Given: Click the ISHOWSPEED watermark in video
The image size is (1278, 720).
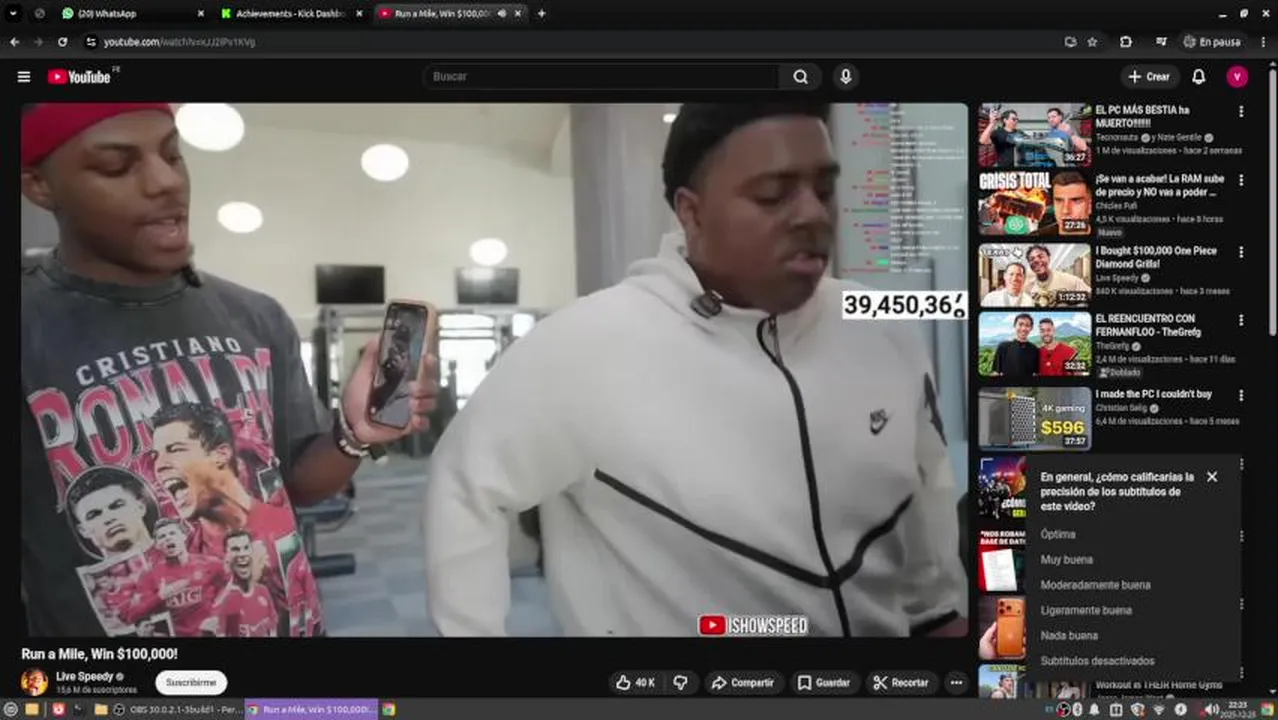Looking at the screenshot, I should pos(753,625).
